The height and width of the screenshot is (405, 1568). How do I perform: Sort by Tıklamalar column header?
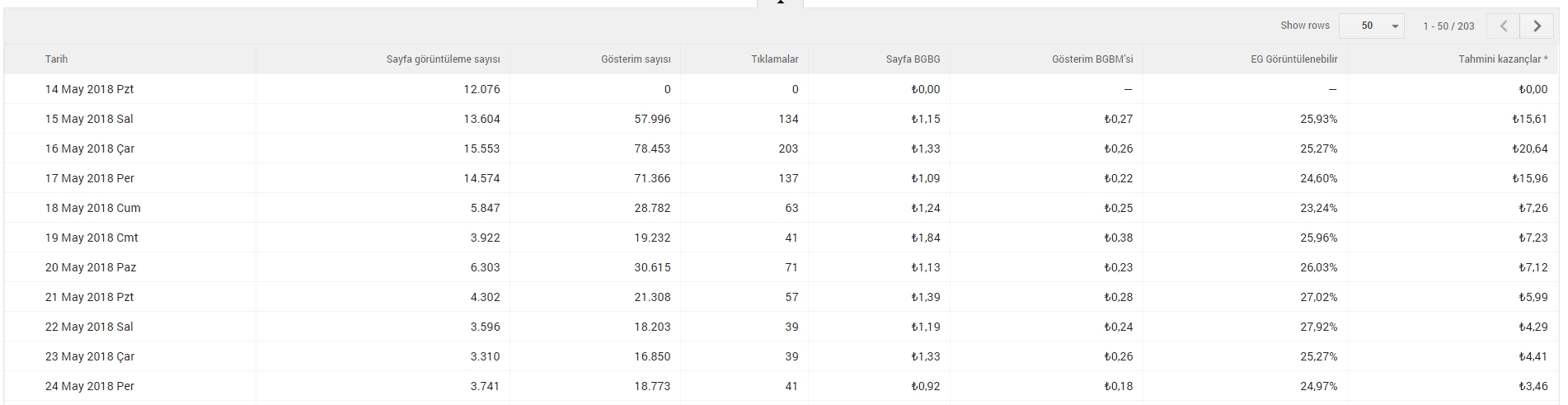point(775,59)
